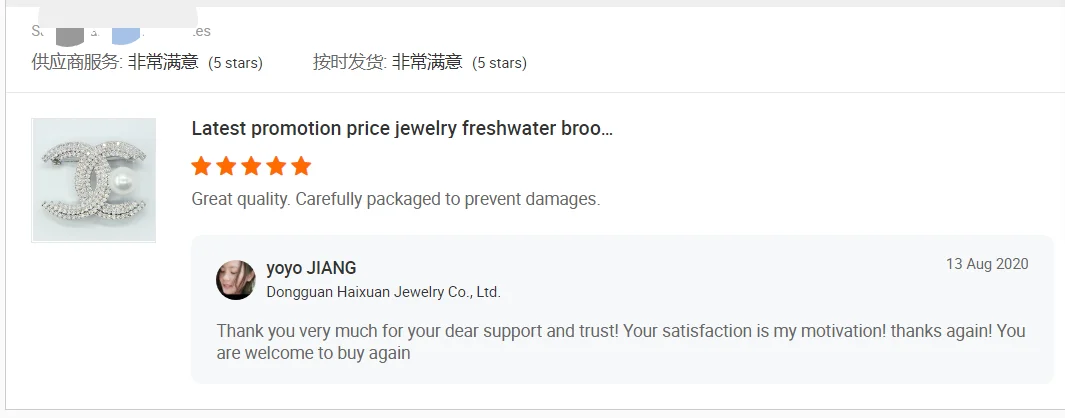Click the 'Great quality' review comment text

395,199
